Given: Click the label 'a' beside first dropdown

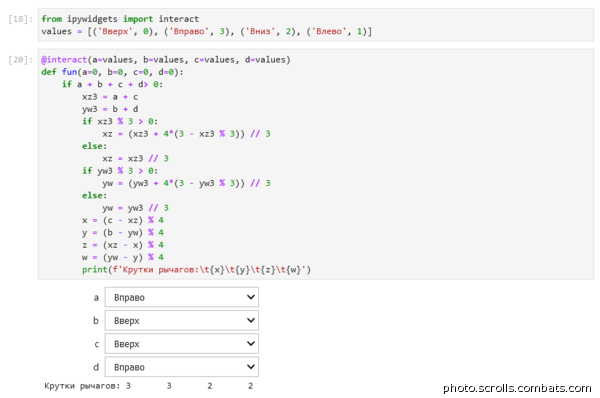Looking at the screenshot, I should click(x=96, y=297).
